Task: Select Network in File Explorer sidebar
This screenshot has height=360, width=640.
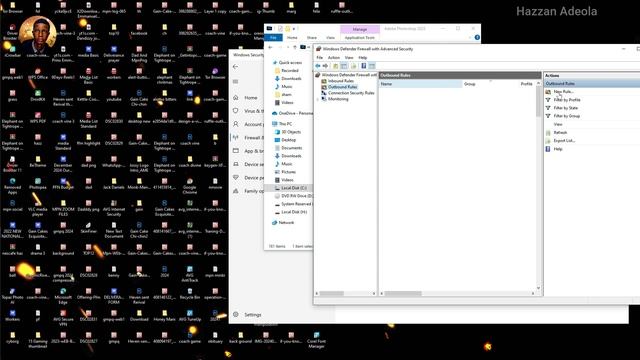Action: coord(286,223)
